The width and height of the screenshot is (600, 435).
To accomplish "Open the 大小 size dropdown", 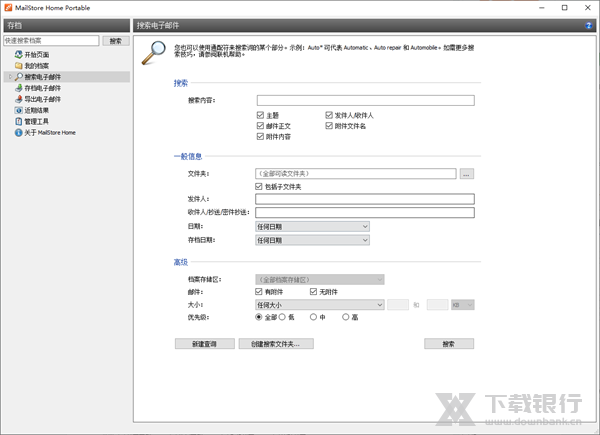I will (320, 305).
